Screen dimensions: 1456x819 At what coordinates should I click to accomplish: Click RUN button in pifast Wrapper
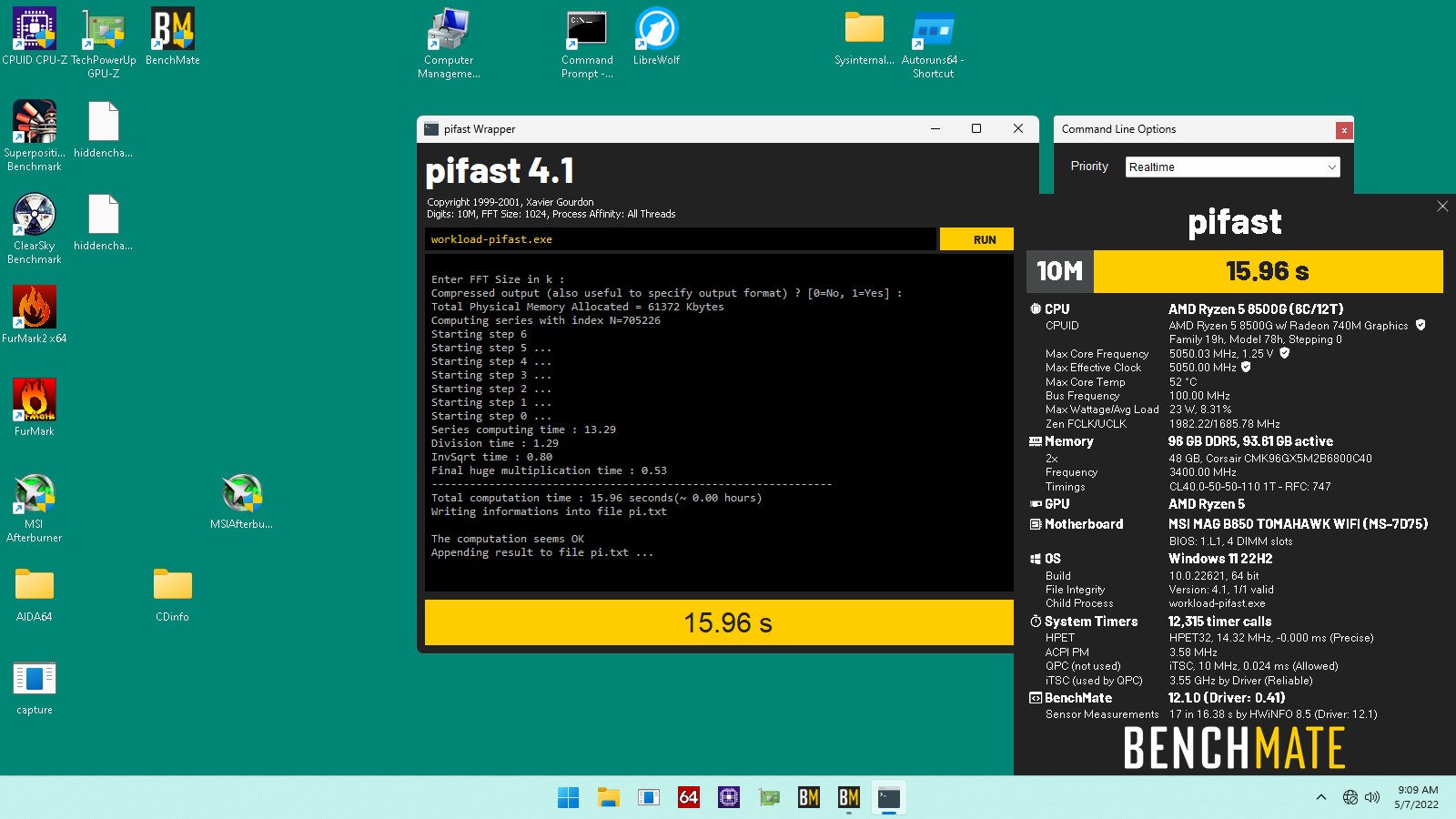coord(976,239)
